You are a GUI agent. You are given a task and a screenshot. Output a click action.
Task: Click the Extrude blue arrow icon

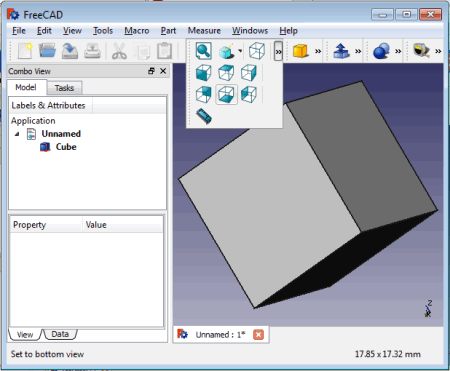(x=341, y=51)
